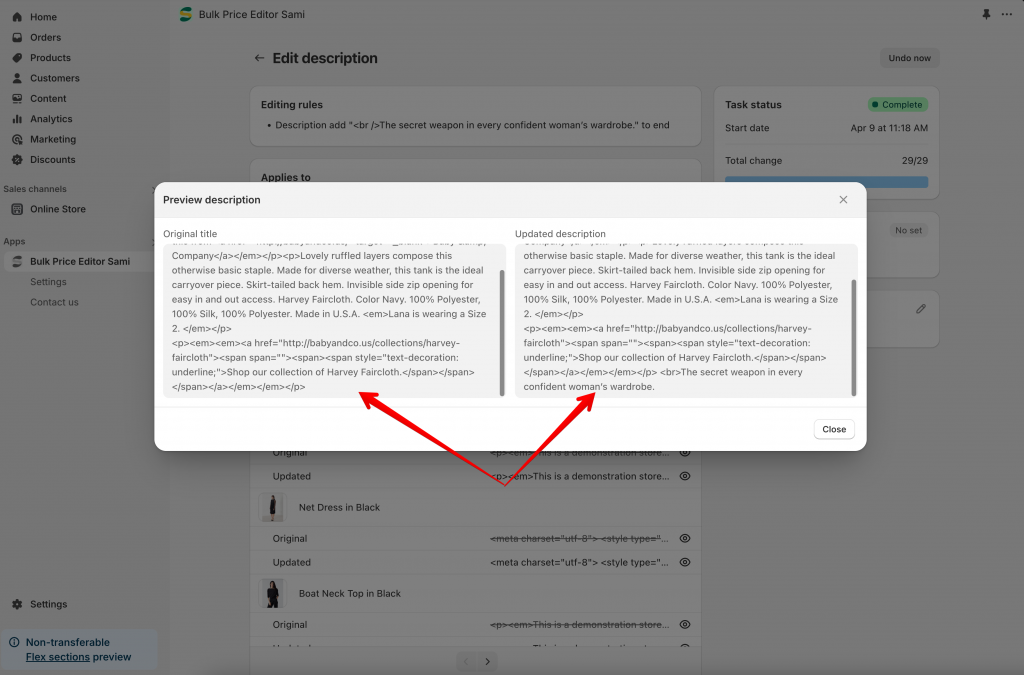The width and height of the screenshot is (1024, 675).
Task: Click the Bulk Price Editor Sami logo in the header
Action: pos(186,14)
